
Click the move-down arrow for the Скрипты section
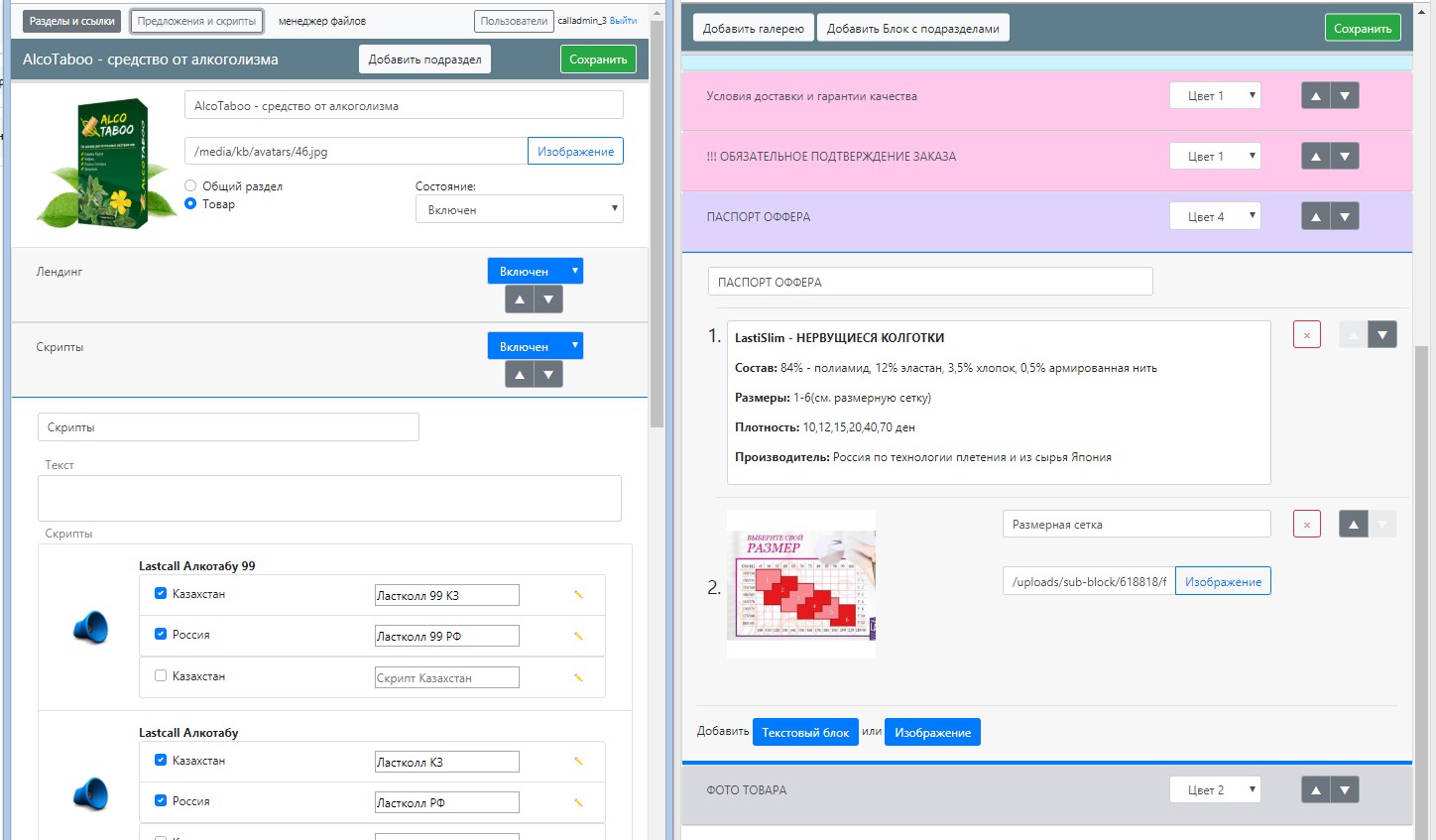click(x=548, y=374)
